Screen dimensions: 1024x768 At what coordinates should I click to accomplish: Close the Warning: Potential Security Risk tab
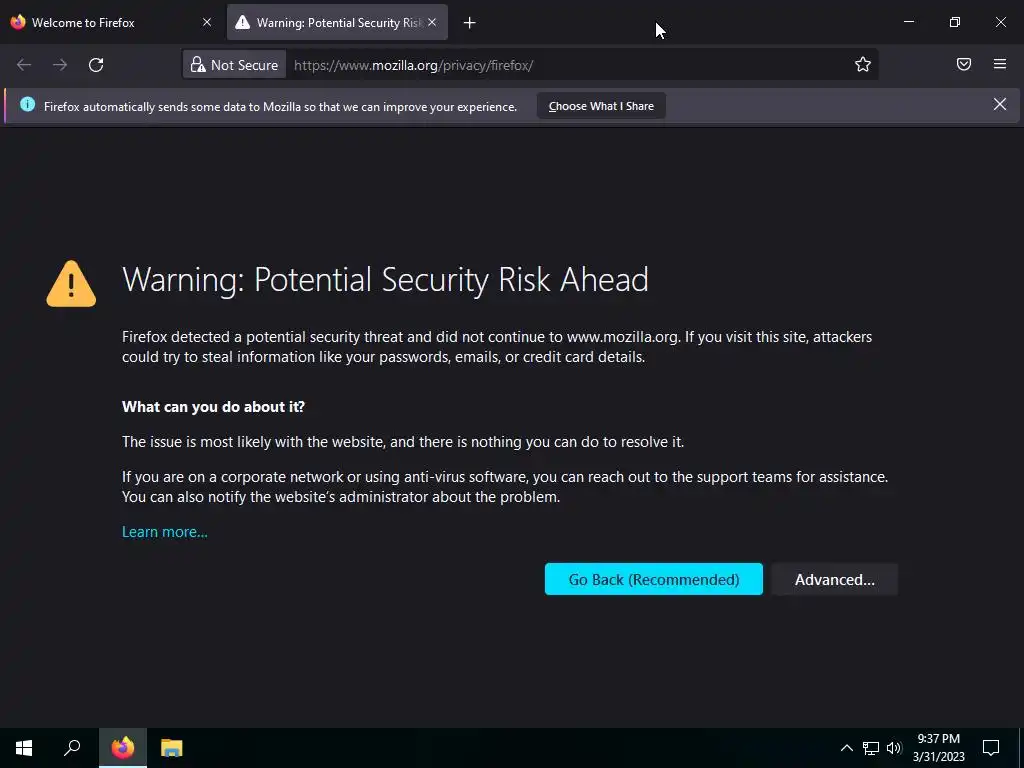[x=432, y=22]
